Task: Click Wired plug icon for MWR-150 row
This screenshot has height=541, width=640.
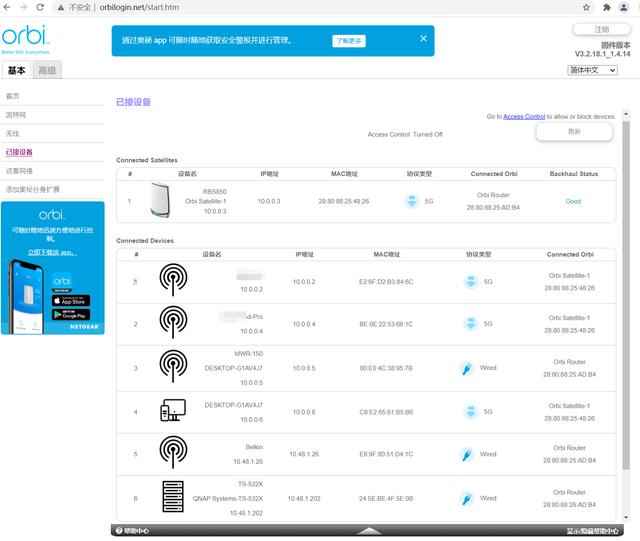Action: (467, 368)
